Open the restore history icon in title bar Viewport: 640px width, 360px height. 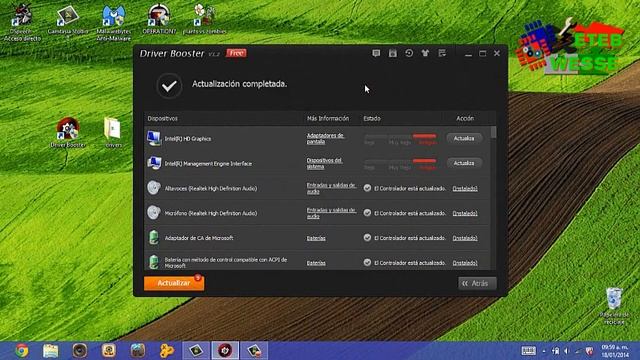pos(409,53)
